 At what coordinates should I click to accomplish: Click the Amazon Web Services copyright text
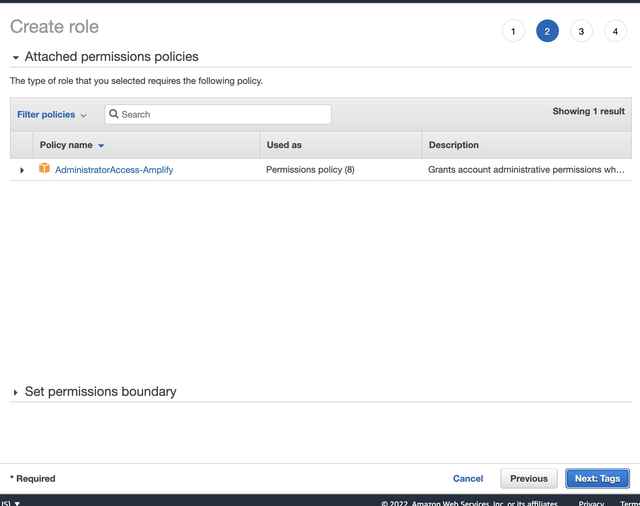point(469,503)
